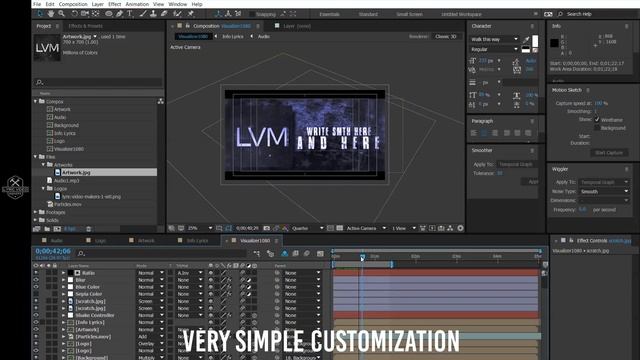This screenshot has height=360, width=640.
Task: Select the Selection arrow tool
Action: 40,14
